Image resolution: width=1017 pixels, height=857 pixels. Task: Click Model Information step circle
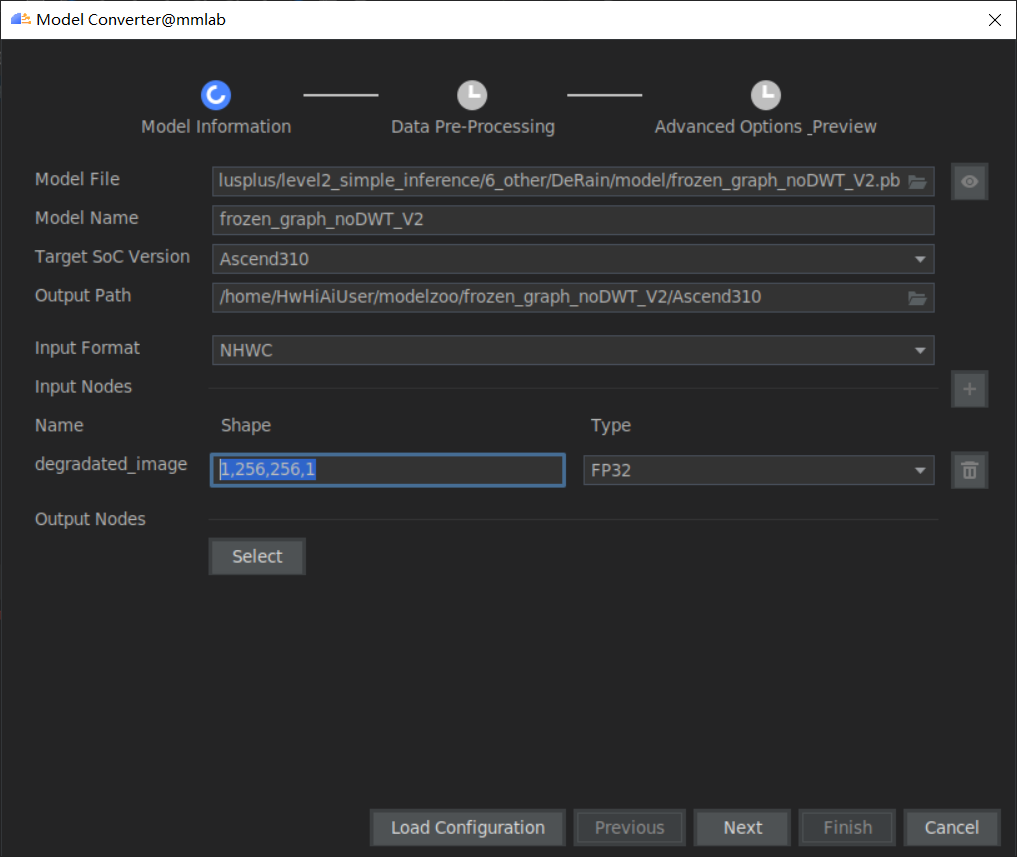pyautogui.click(x=216, y=95)
